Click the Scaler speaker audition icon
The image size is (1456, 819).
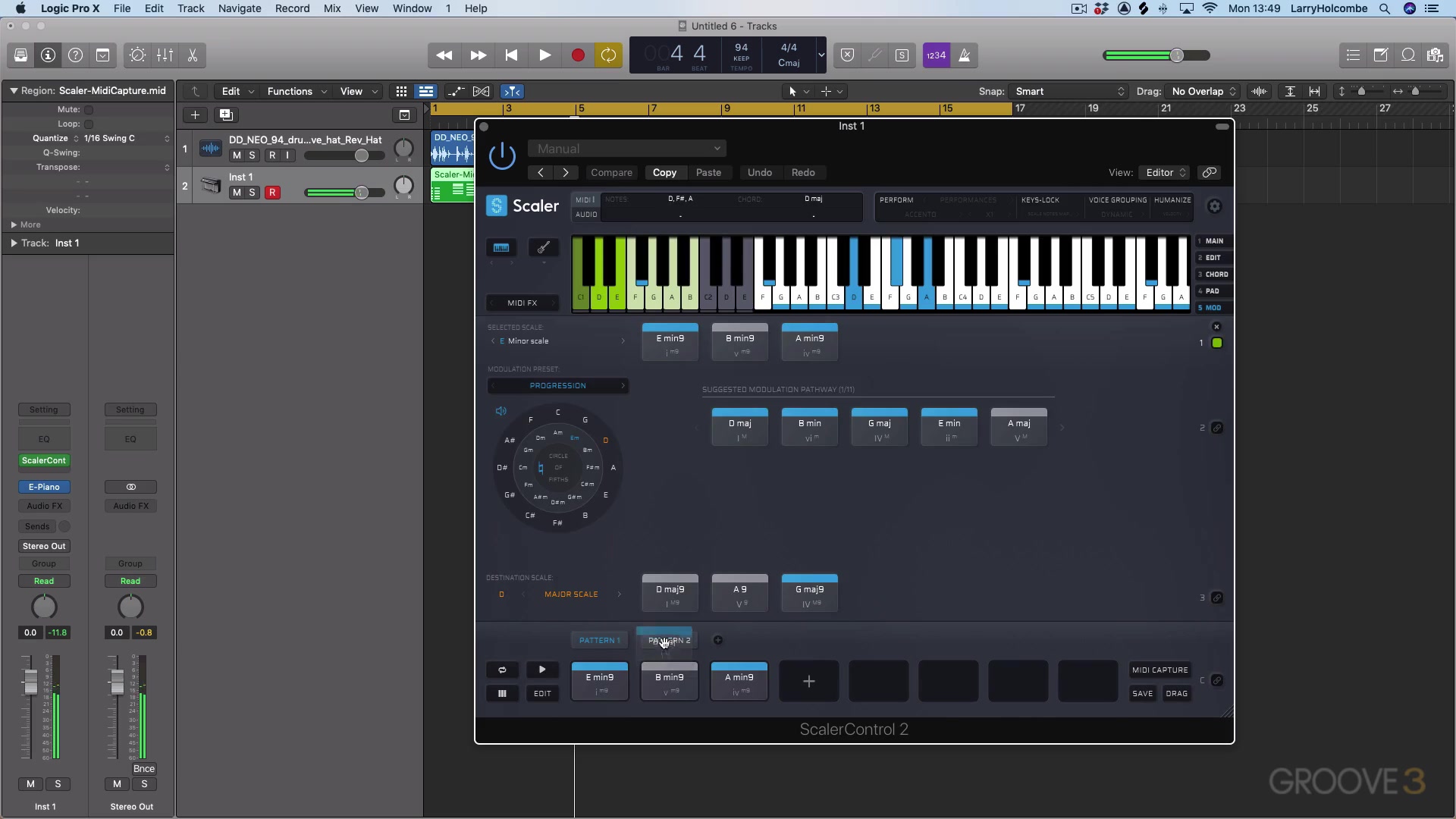click(x=500, y=411)
